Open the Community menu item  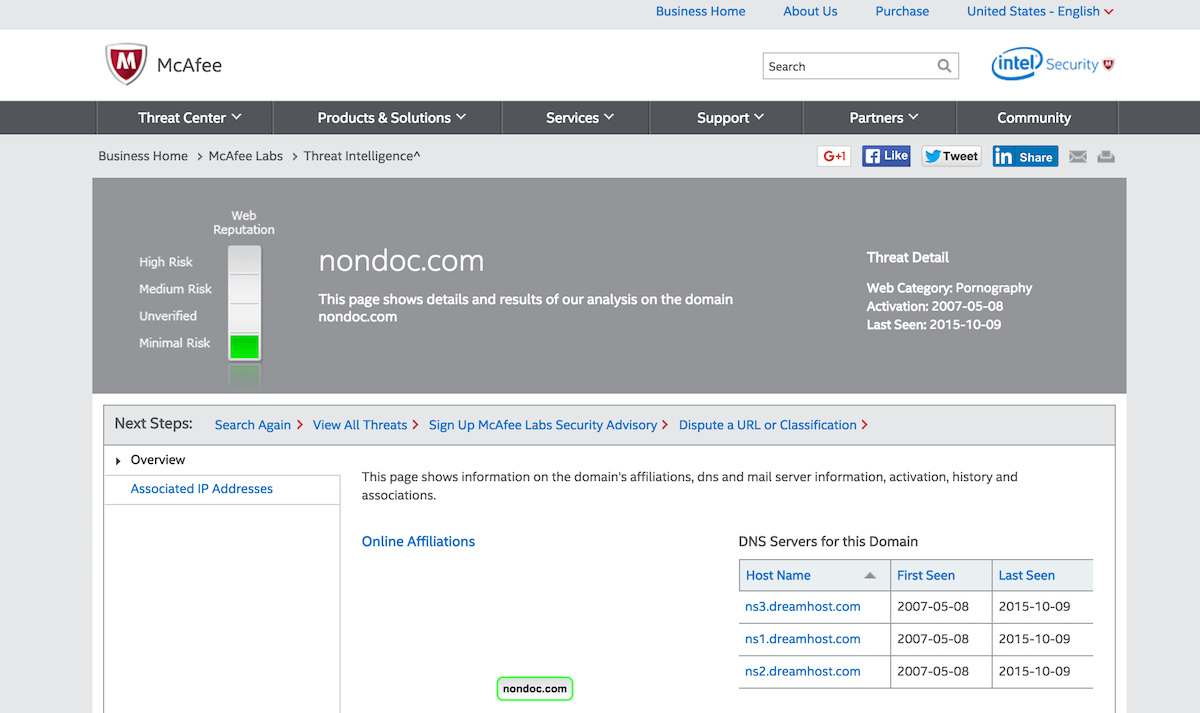click(x=1033, y=118)
